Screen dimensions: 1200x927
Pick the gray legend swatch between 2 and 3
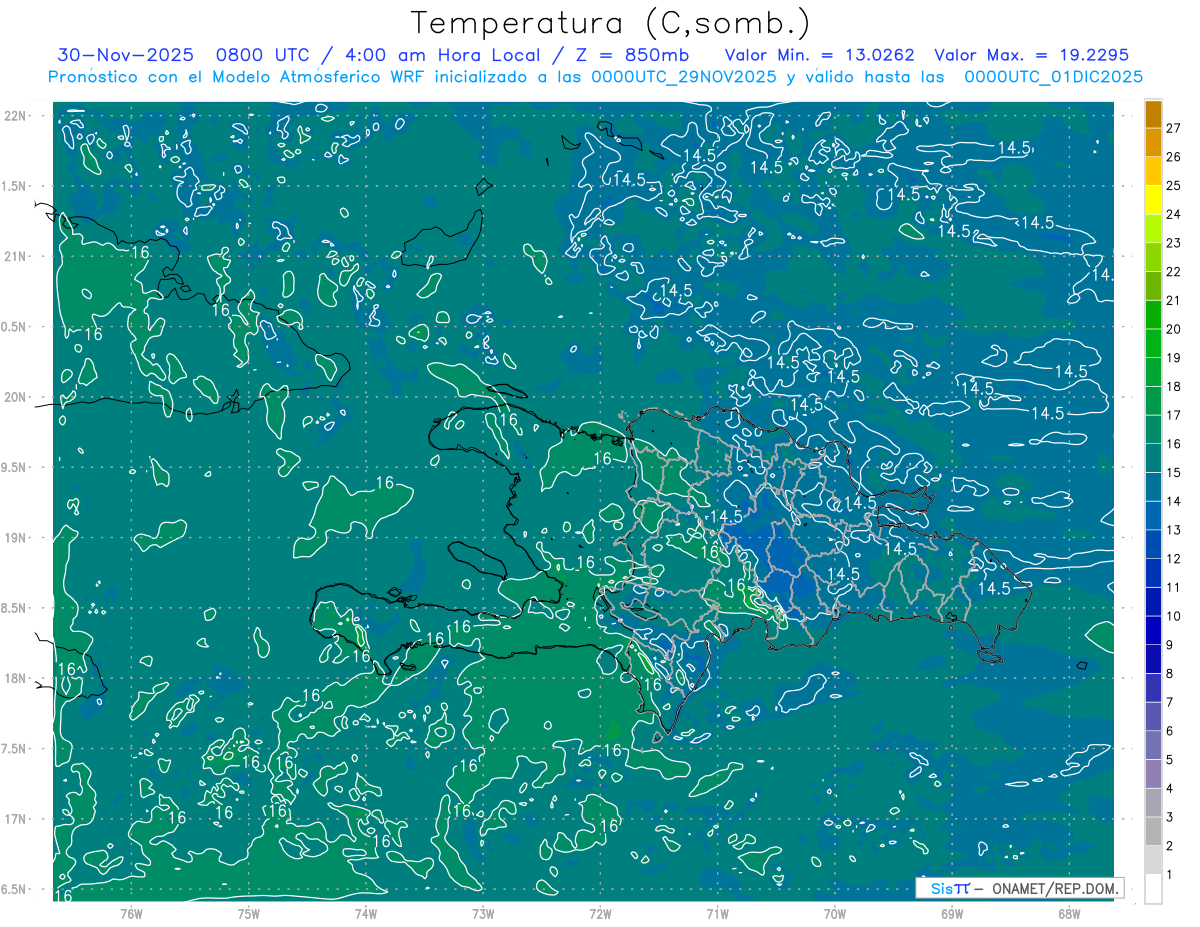click(1153, 832)
